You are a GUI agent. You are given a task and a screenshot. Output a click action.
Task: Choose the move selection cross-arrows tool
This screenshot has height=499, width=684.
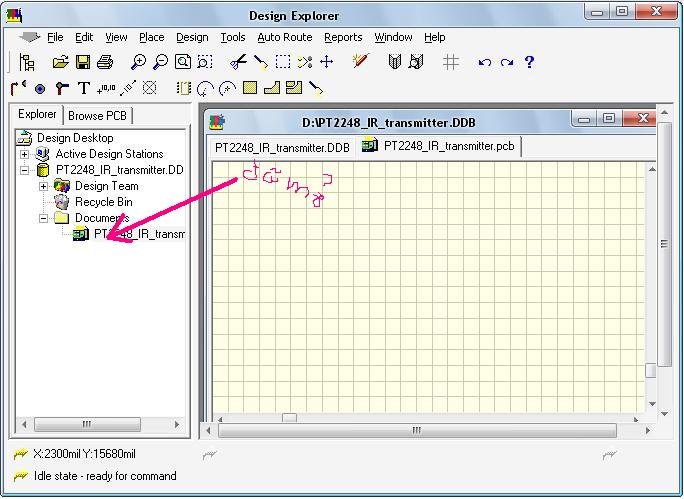click(x=326, y=62)
